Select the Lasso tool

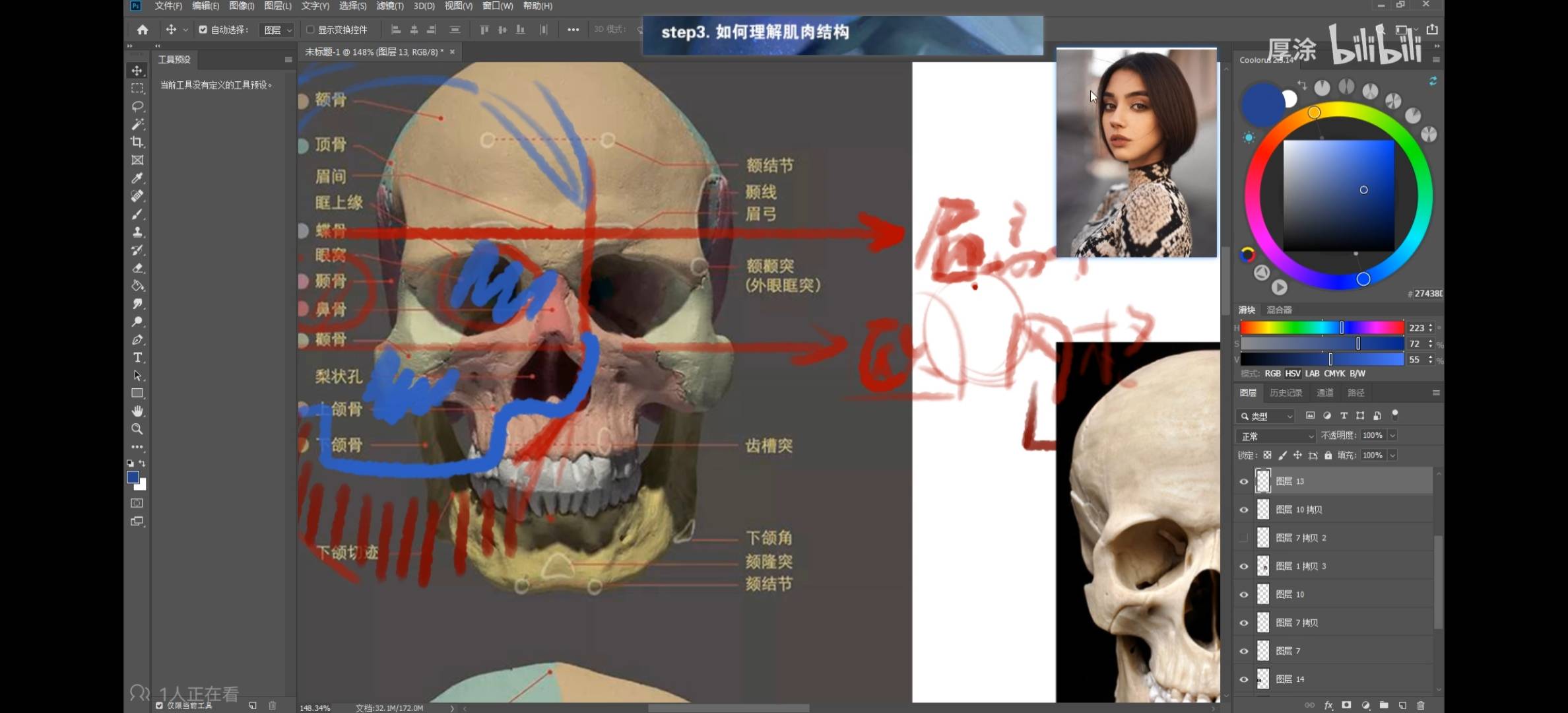point(137,106)
